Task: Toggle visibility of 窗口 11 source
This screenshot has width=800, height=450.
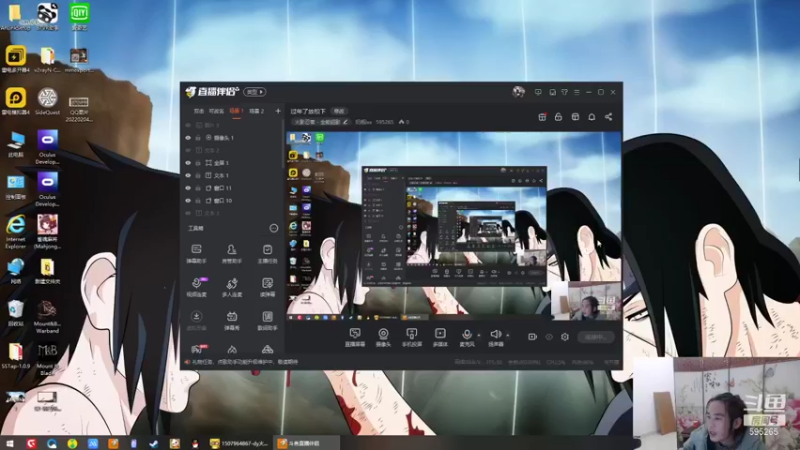Action: click(x=188, y=188)
